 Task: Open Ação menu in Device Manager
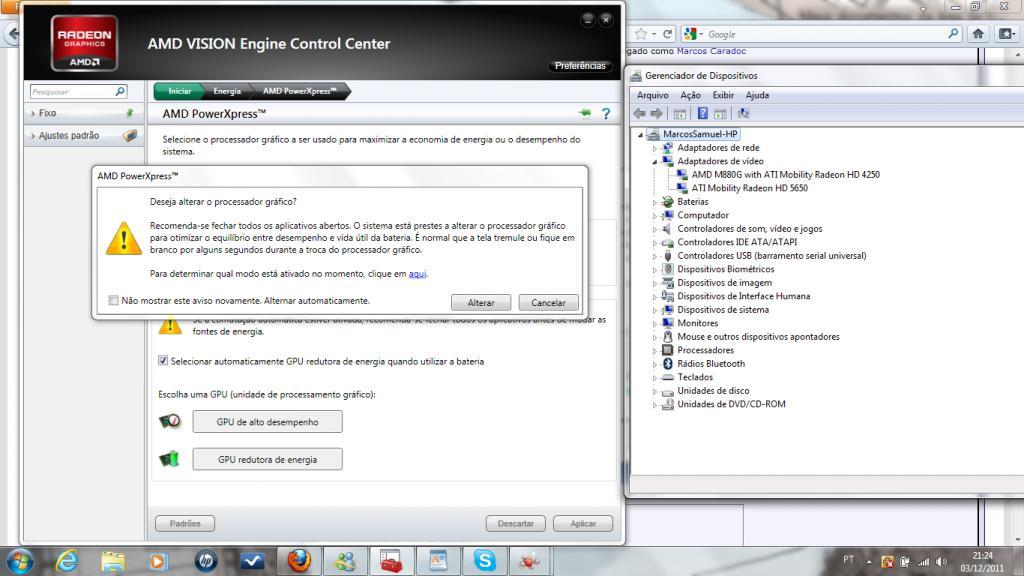point(690,95)
